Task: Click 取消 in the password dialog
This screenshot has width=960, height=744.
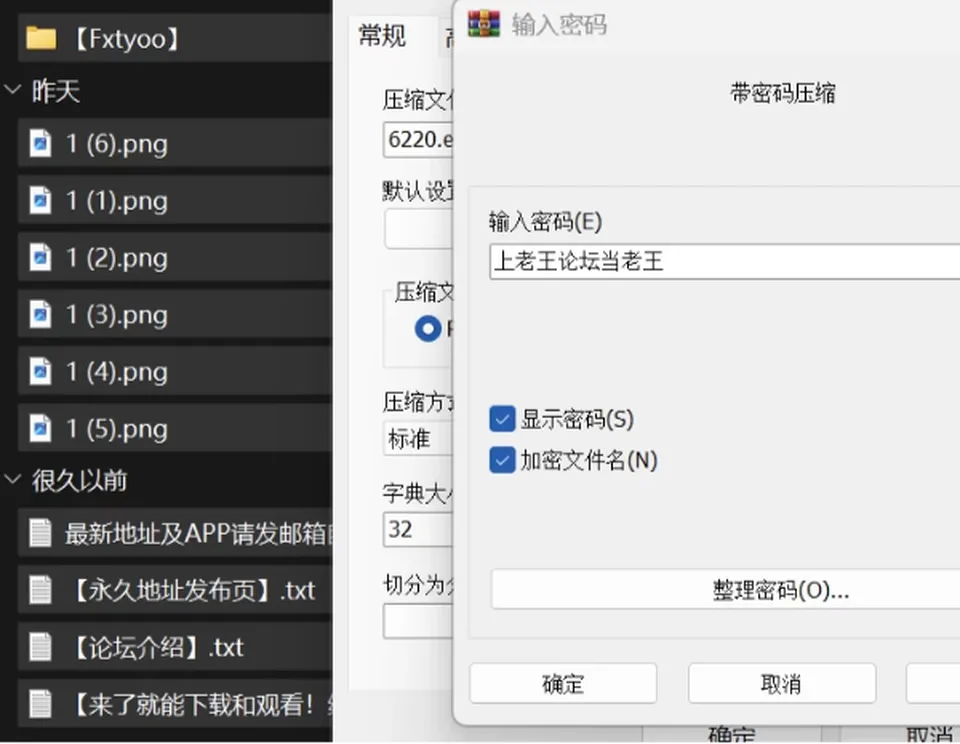Action: 782,683
